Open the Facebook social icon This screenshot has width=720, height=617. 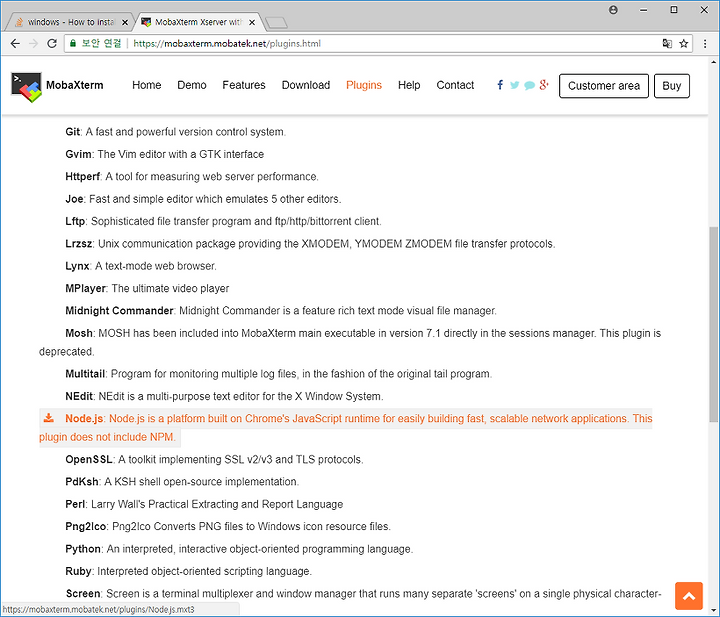[x=500, y=85]
